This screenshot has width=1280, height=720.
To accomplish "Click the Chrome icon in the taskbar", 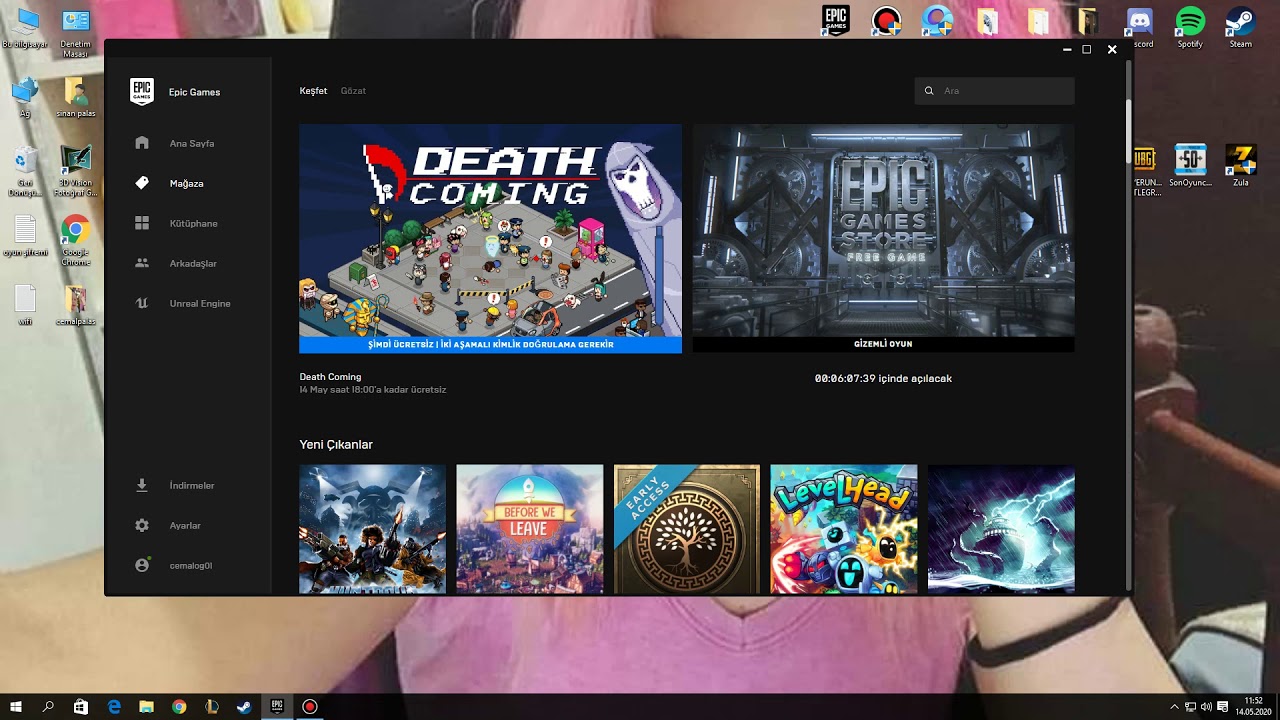I will pyautogui.click(x=179, y=706).
